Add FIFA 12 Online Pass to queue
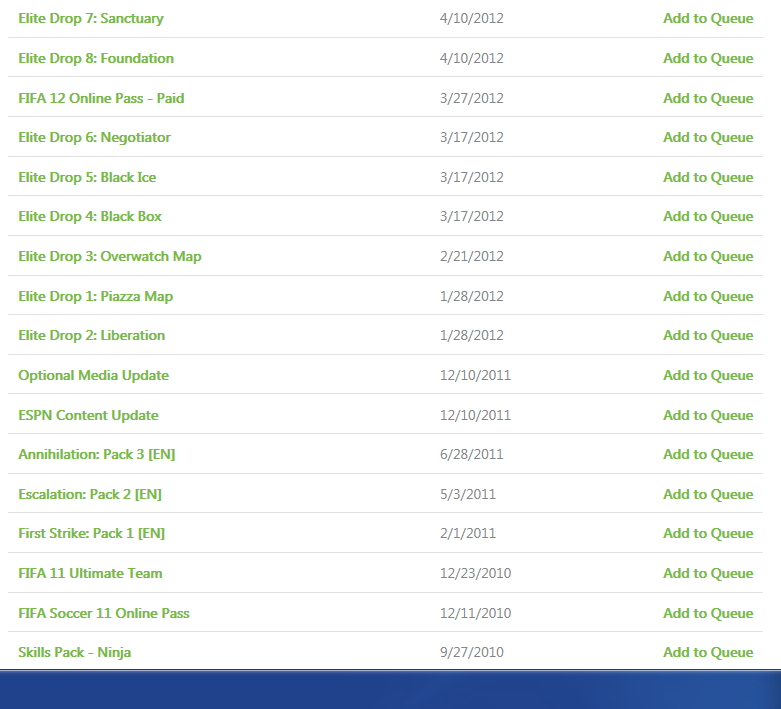781x709 pixels. [708, 98]
